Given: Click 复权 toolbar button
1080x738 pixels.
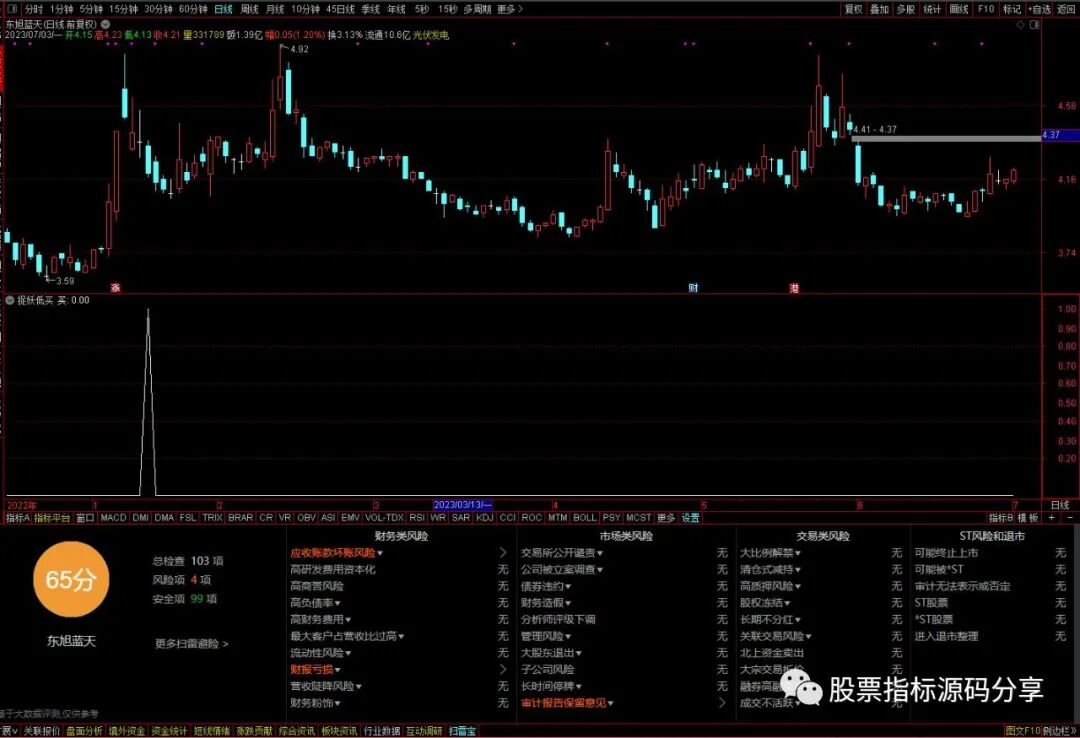Looking at the screenshot, I should pyautogui.click(x=853, y=9).
